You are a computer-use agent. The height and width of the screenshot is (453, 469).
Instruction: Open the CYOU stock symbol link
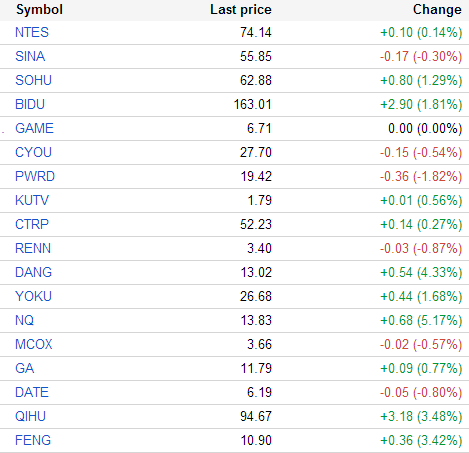[x=33, y=152]
